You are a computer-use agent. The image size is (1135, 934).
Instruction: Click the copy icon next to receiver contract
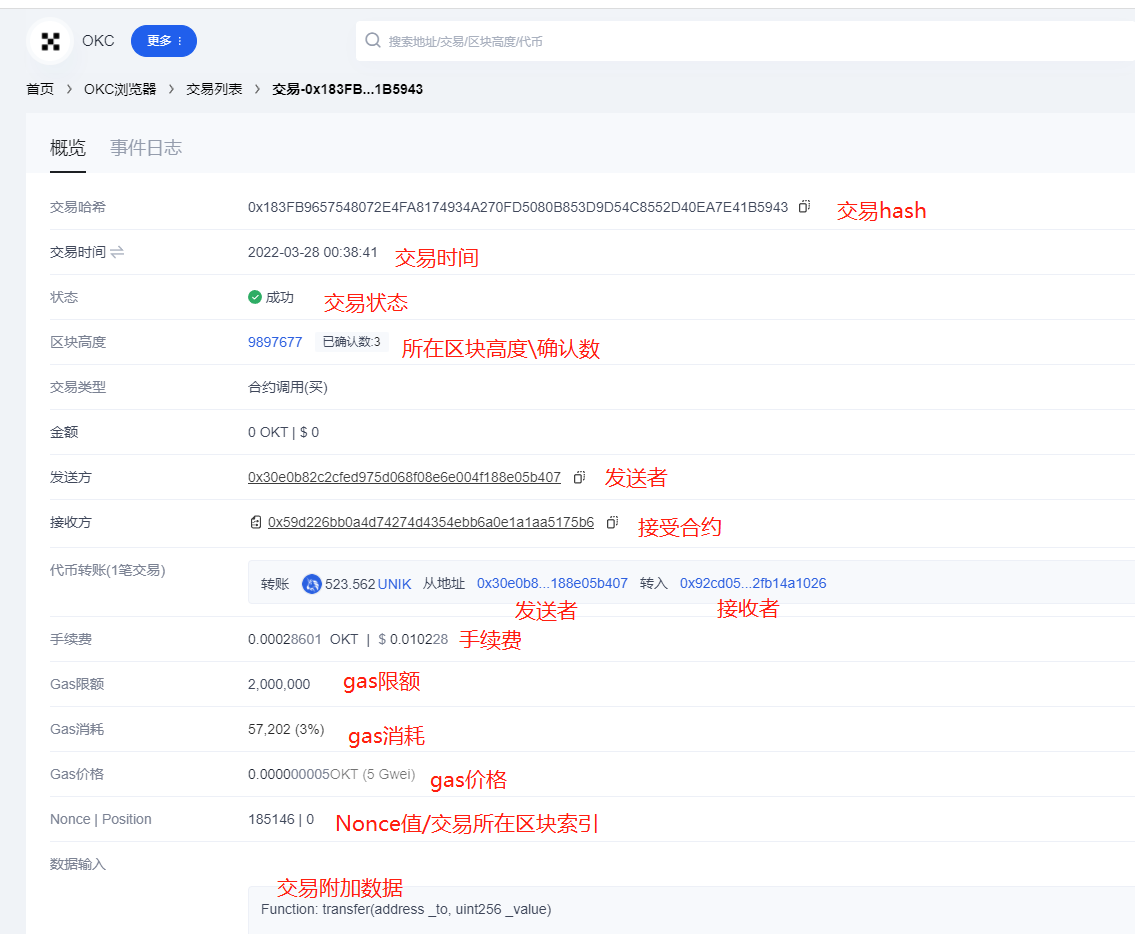pos(610,522)
